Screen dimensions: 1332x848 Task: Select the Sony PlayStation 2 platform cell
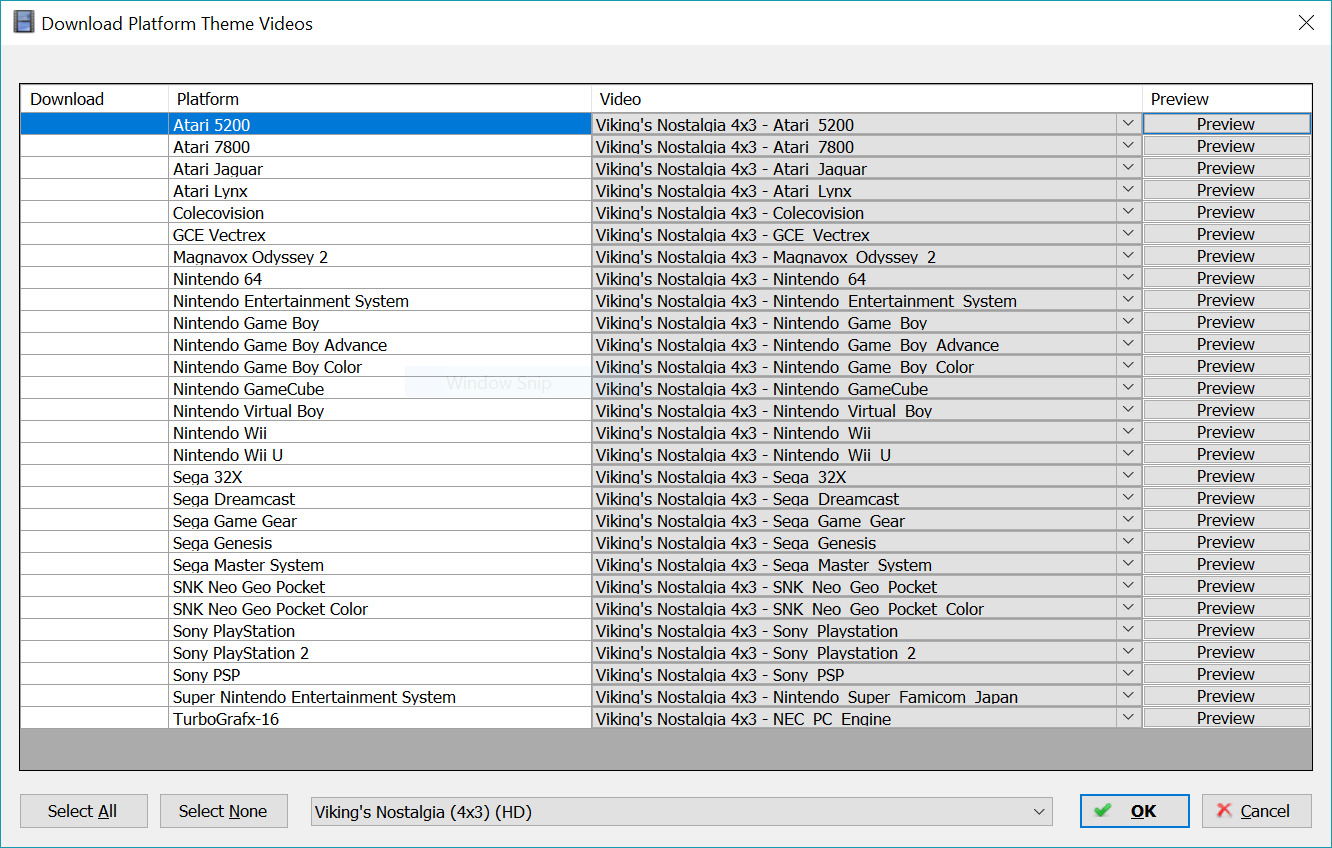coord(380,652)
